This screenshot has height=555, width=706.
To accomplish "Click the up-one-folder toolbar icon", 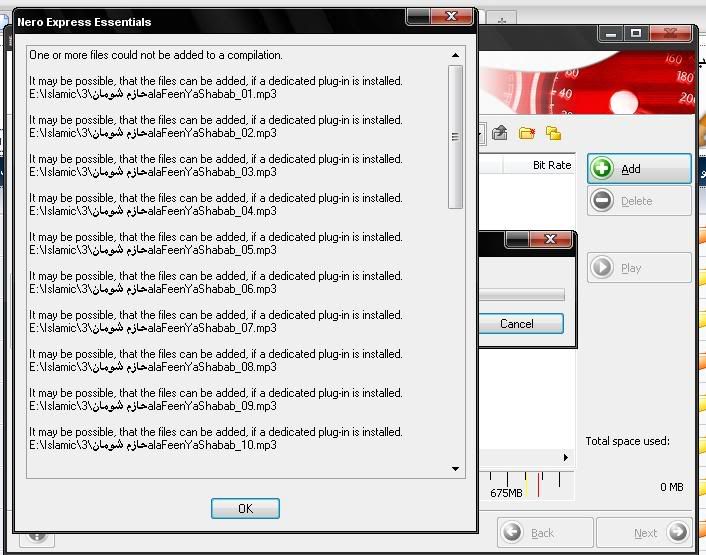I will 500,133.
